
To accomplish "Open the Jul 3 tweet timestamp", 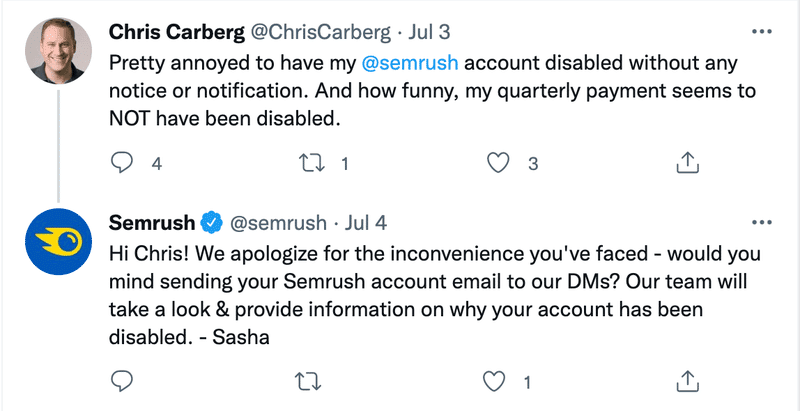I will [430, 32].
